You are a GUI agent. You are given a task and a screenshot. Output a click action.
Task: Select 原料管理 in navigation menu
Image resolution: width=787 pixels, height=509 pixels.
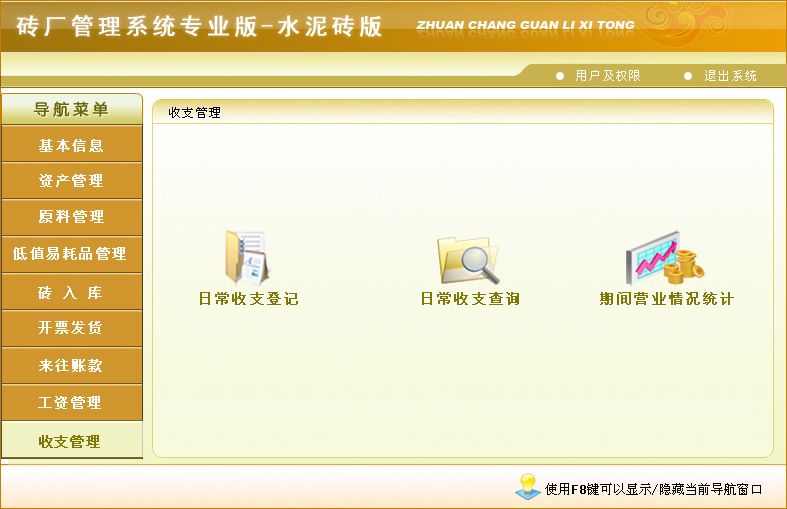pyautogui.click(x=72, y=217)
